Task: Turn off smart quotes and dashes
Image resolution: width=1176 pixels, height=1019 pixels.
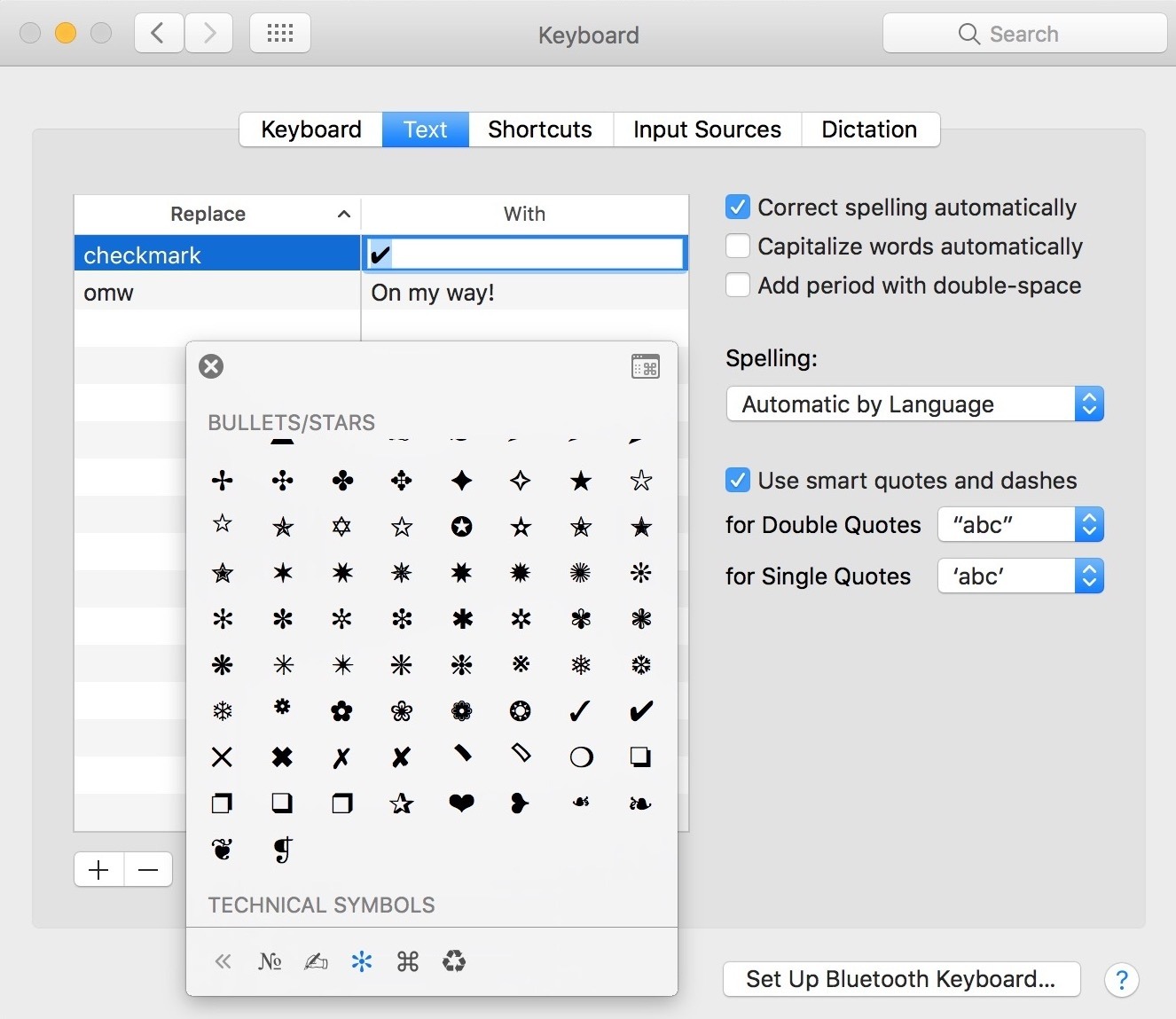Action: (738, 481)
